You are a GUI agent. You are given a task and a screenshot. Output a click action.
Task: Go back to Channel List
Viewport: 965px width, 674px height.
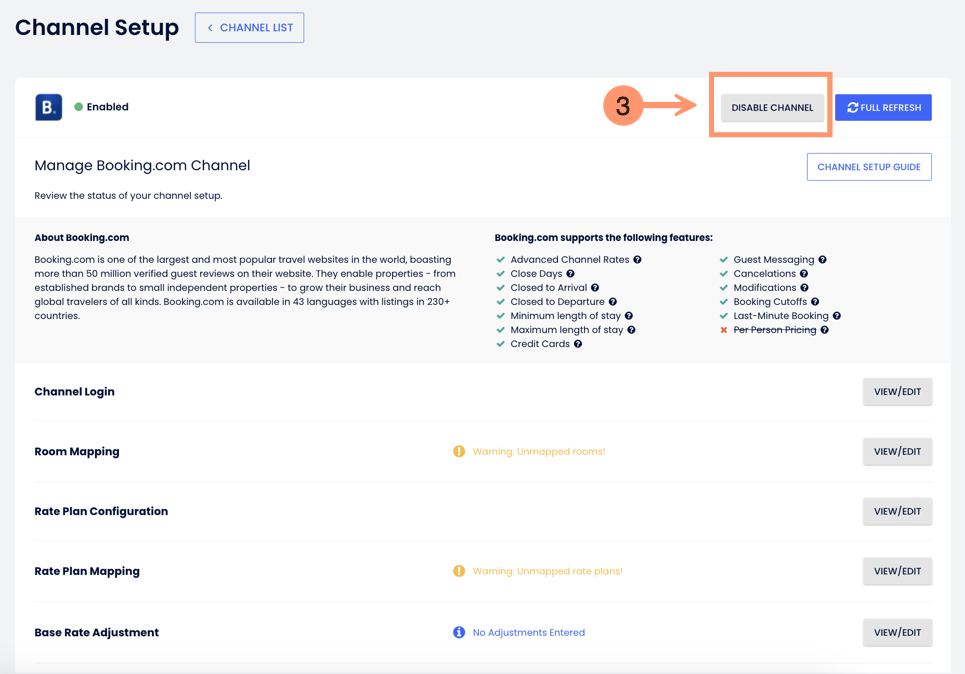249,28
